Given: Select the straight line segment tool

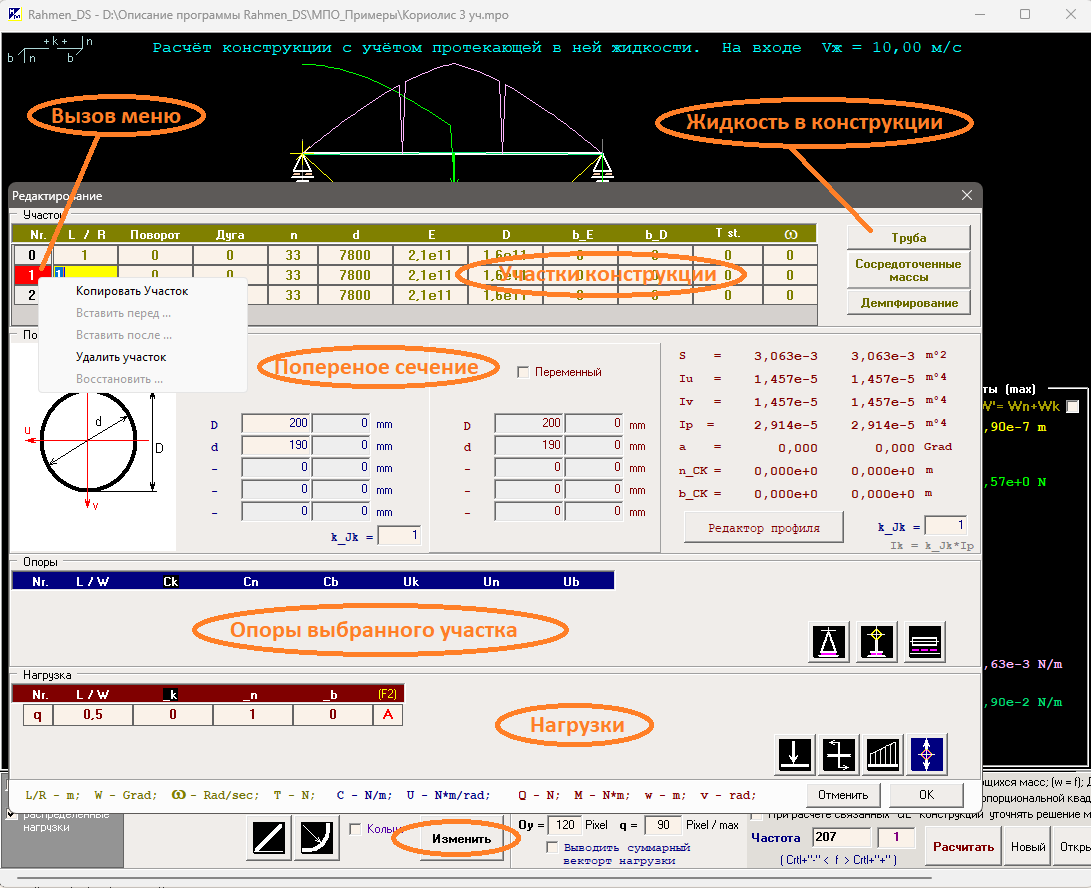Looking at the screenshot, I should click(267, 838).
